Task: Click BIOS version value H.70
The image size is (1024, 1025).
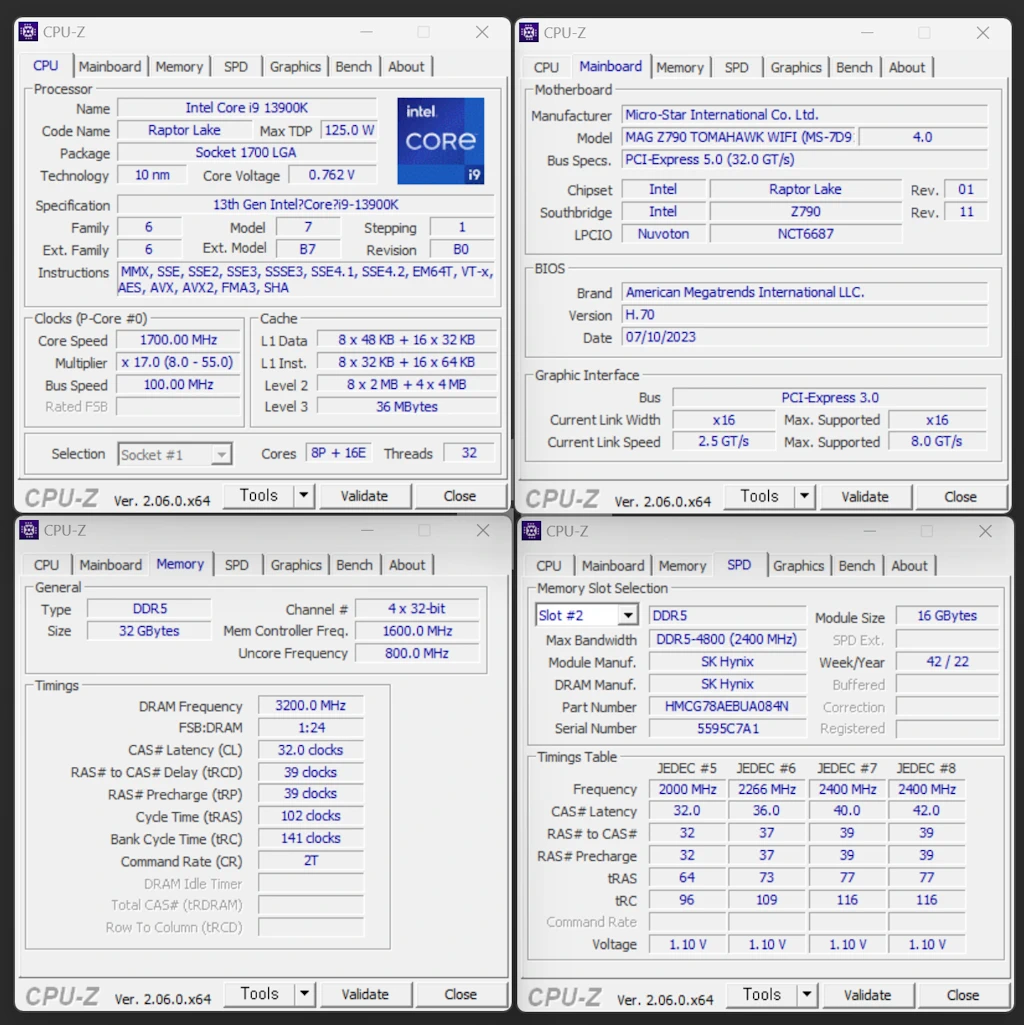Action: tap(804, 315)
